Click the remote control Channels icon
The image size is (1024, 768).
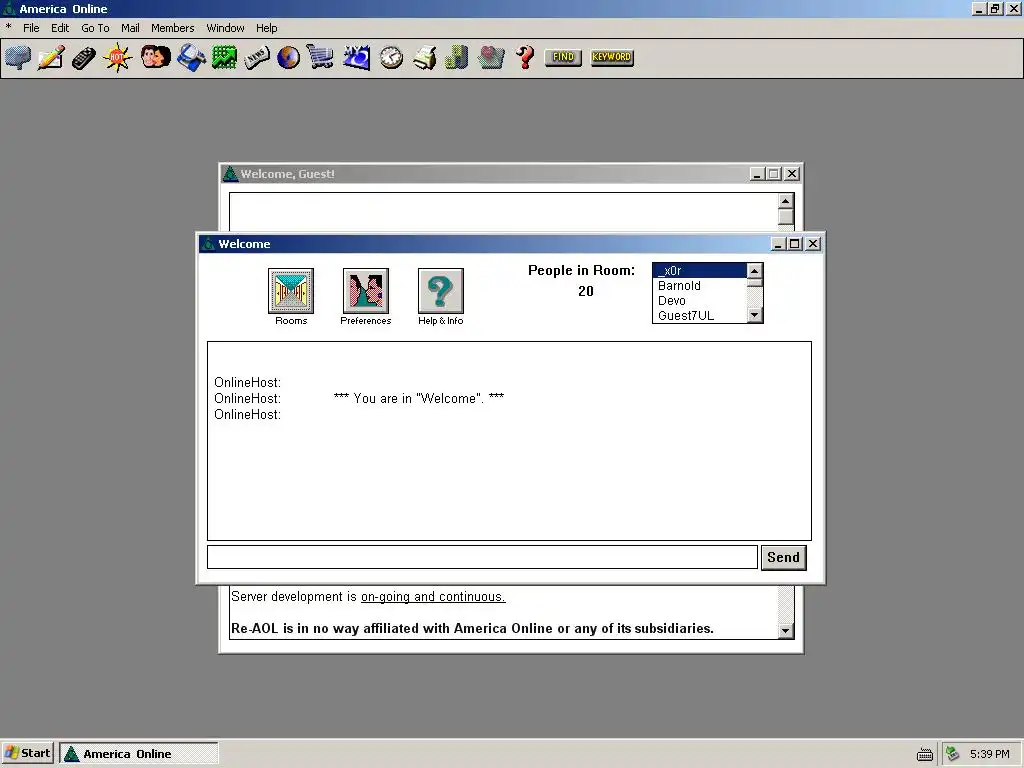84,57
